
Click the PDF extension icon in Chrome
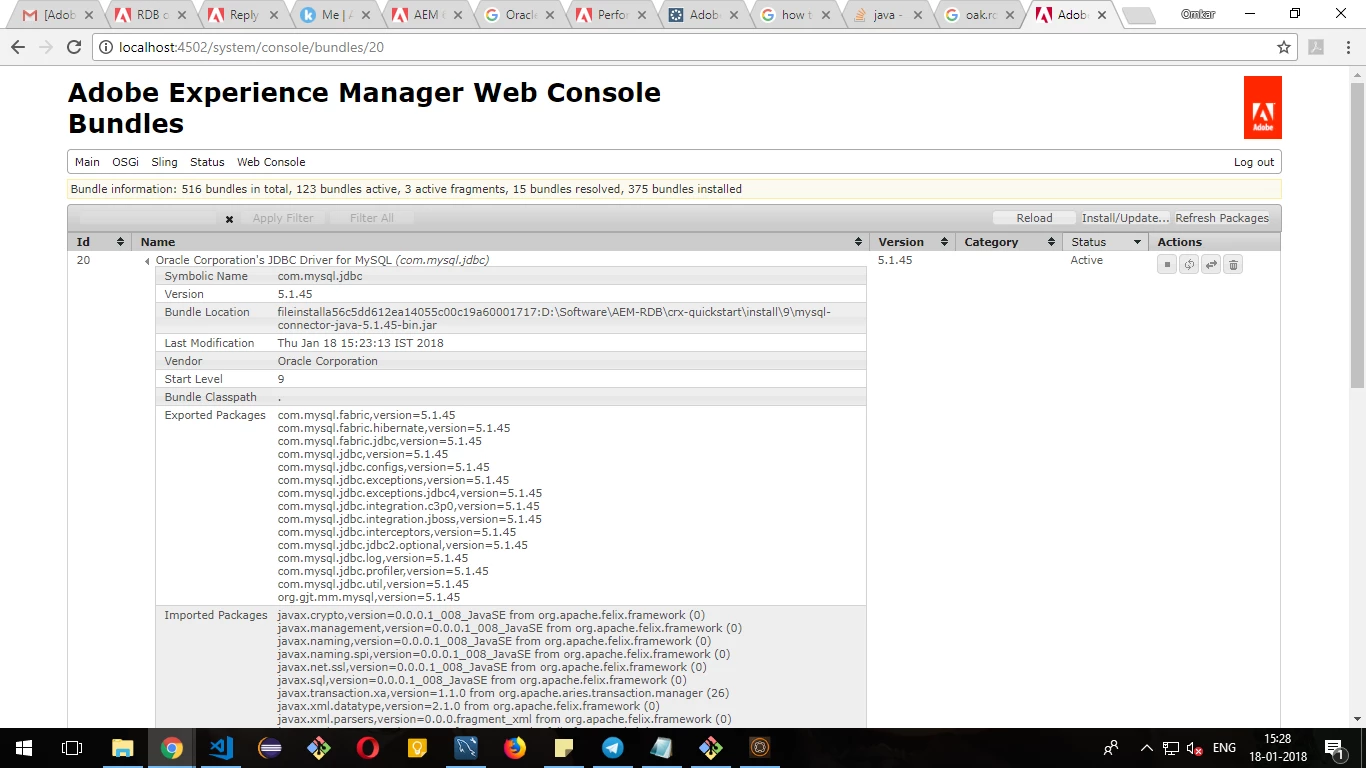coord(1316,47)
